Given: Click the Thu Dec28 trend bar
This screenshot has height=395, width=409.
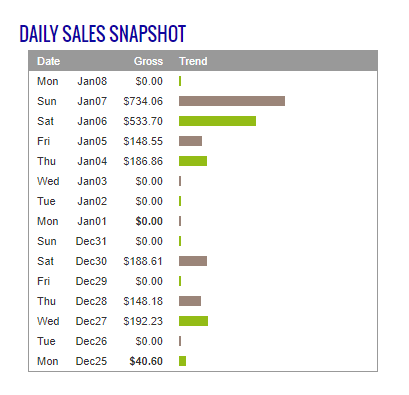Looking at the screenshot, I should click(190, 301).
